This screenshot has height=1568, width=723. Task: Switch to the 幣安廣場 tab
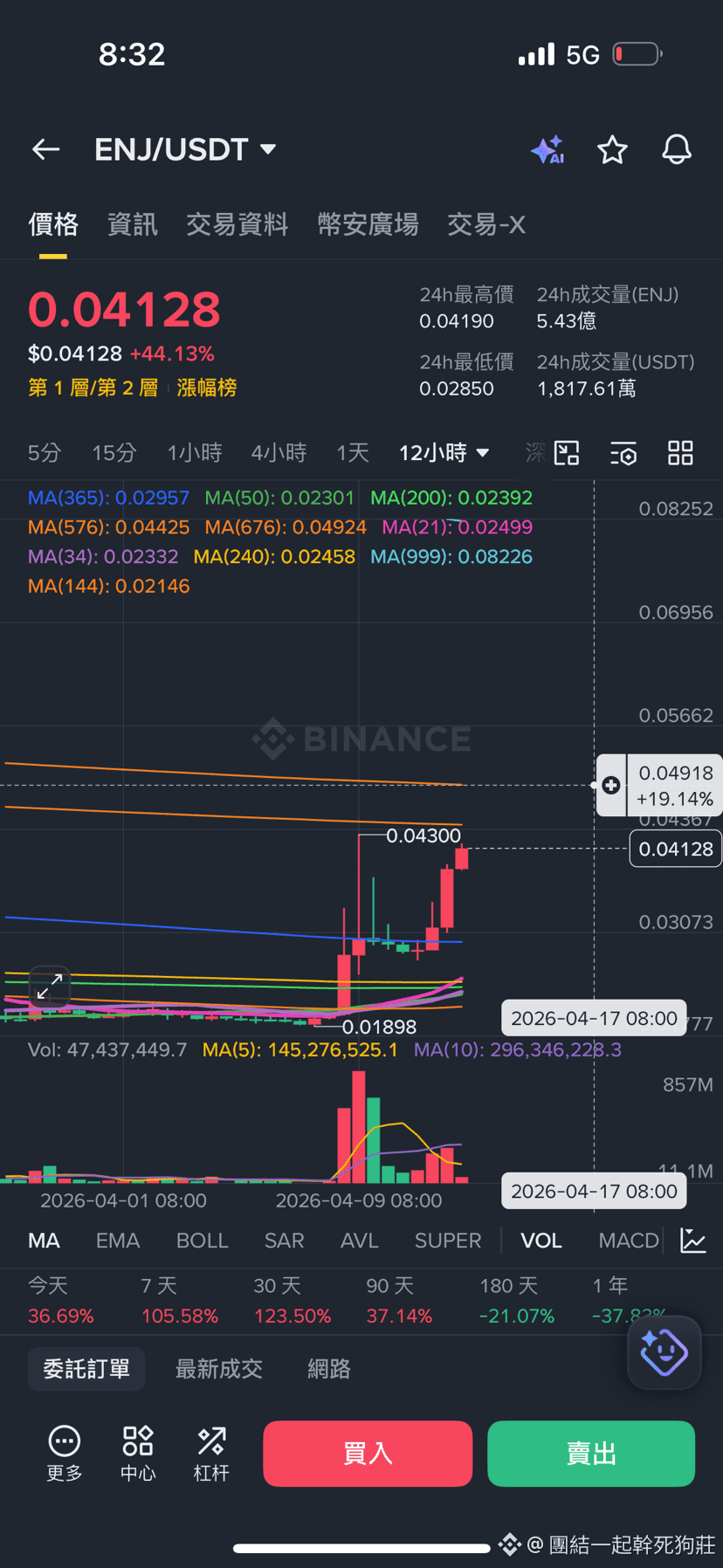(368, 224)
